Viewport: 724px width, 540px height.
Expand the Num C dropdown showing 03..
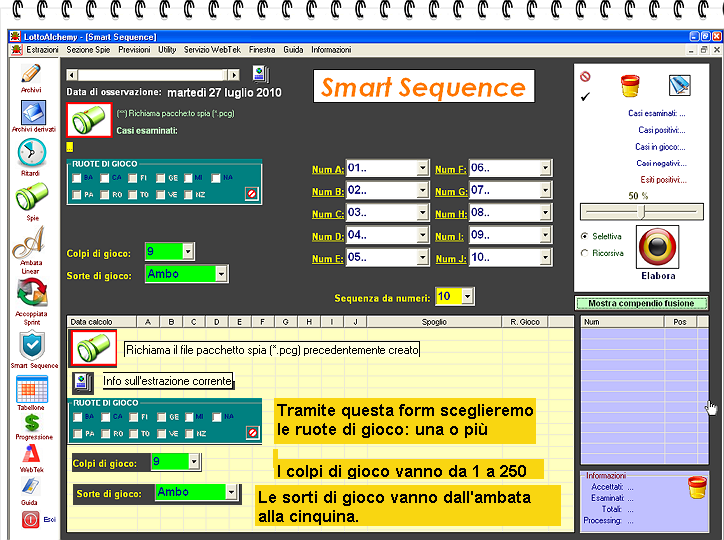pyautogui.click(x=422, y=212)
